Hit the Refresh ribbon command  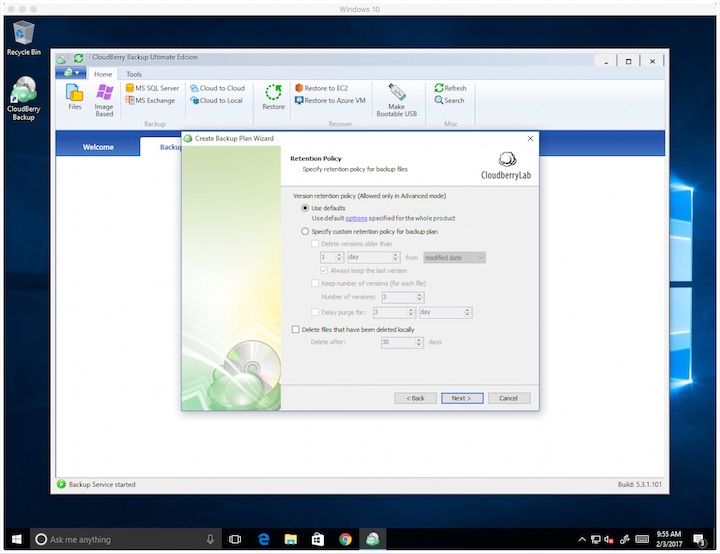tap(450, 88)
